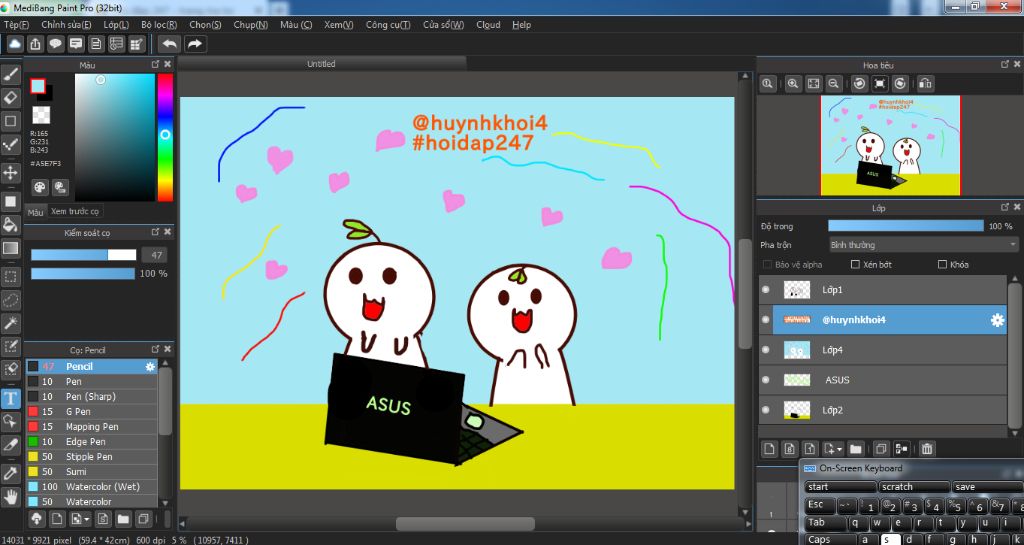Screen dimensions: 1024x545
Task: Toggle visibility of Lớp4 layer
Action: [x=766, y=350]
